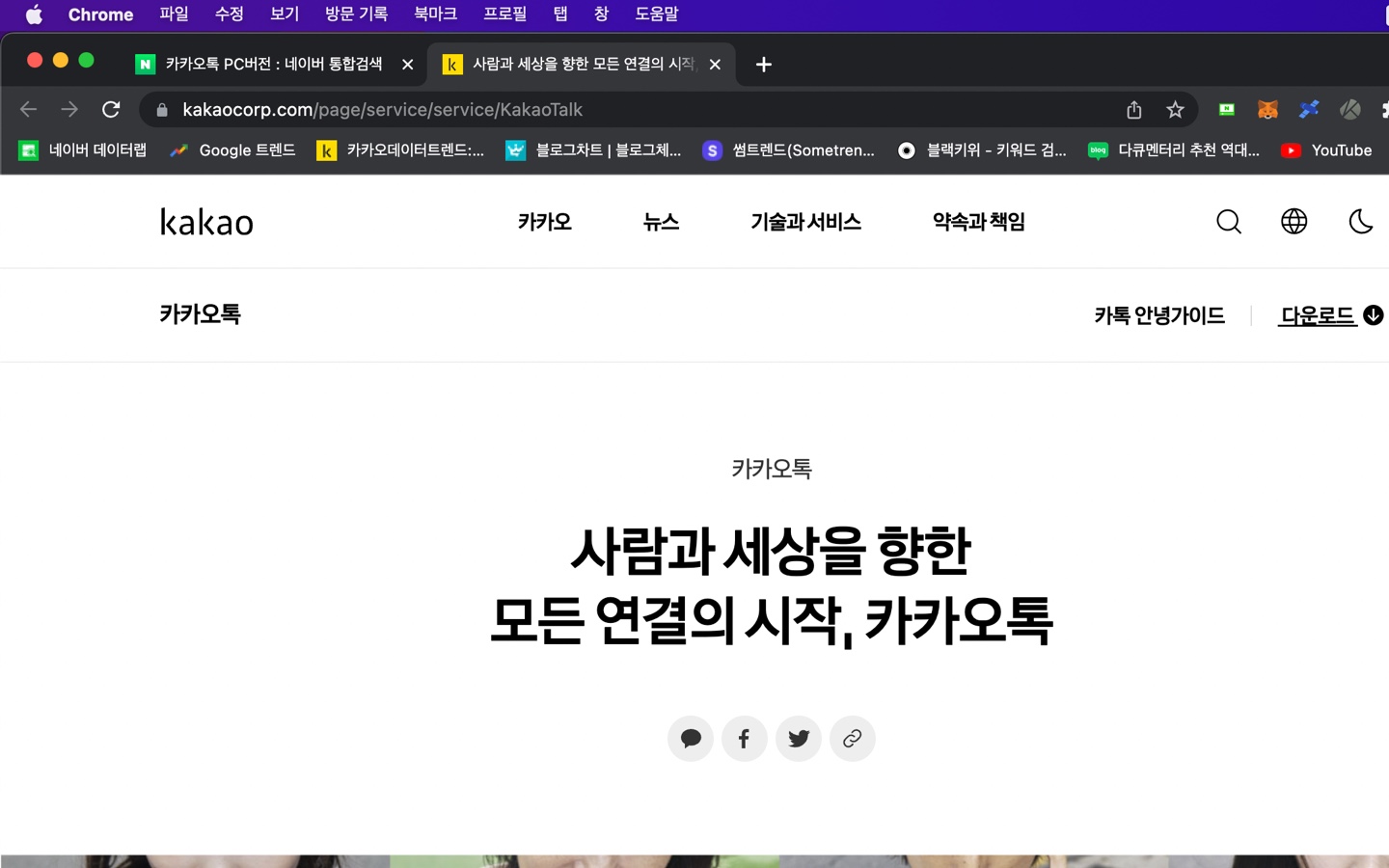Share the page via Facebook icon
The width and height of the screenshot is (1389, 868).
[x=745, y=739]
